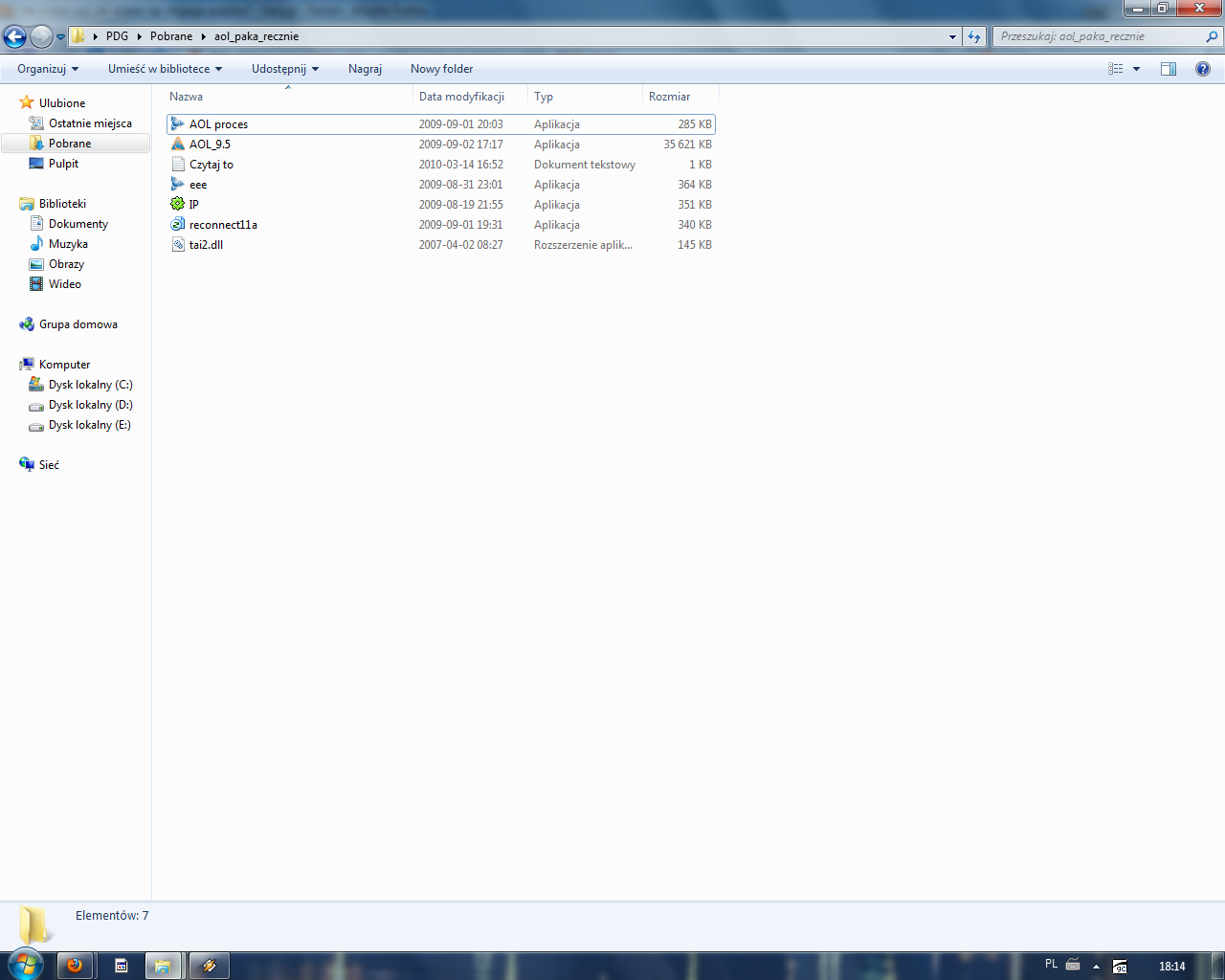Click the 35 621 KB size cell
The width and height of the screenshot is (1225, 980).
point(687,145)
